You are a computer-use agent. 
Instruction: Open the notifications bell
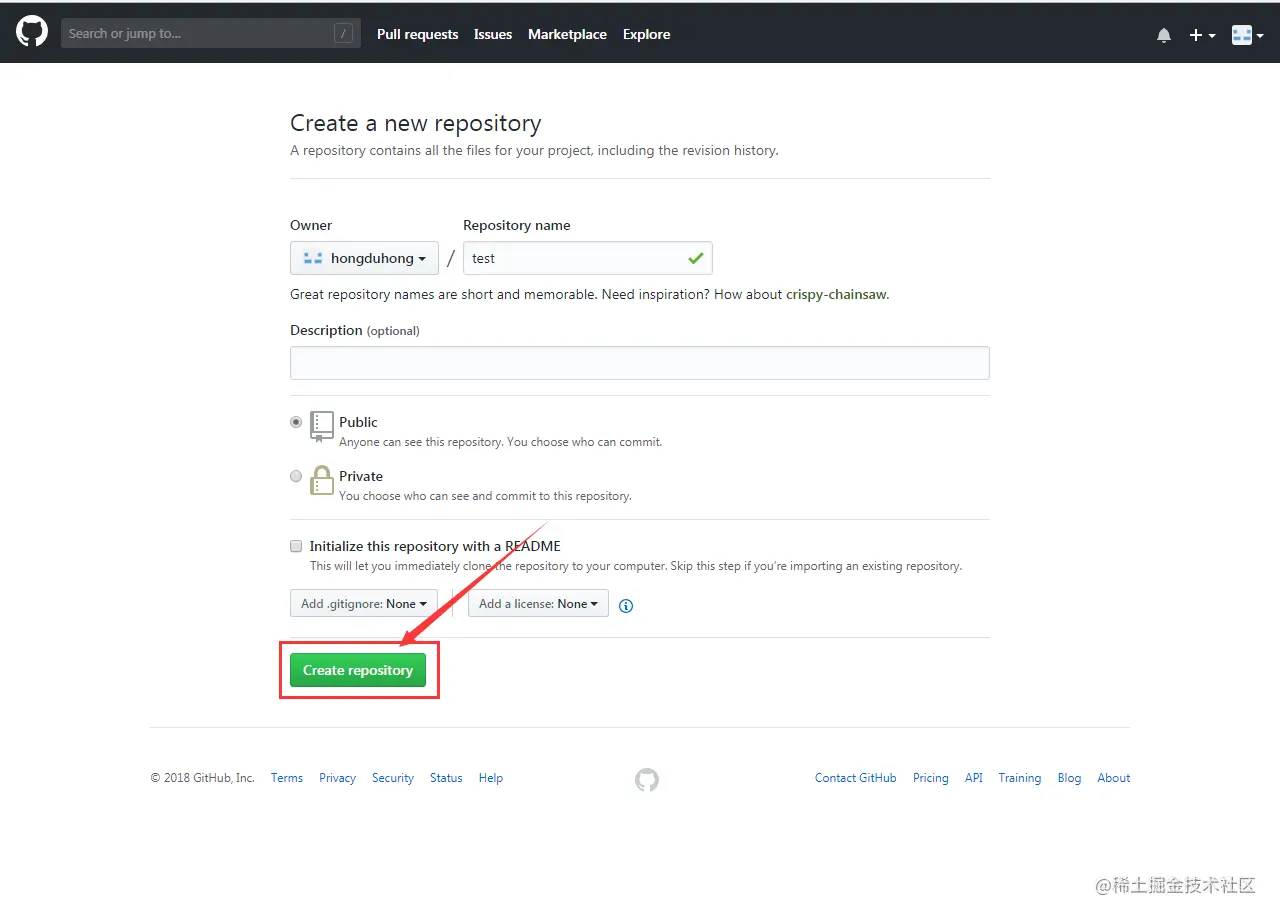(1164, 35)
